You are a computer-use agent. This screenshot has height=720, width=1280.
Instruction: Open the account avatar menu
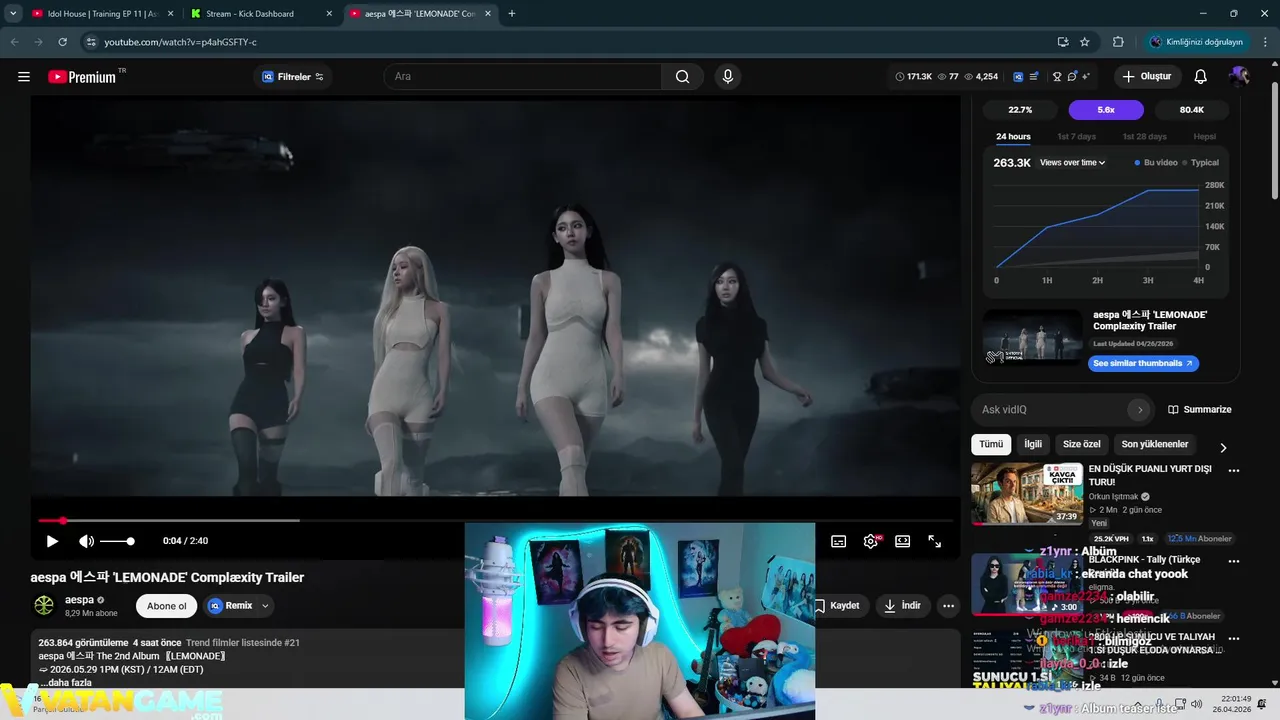1239,77
